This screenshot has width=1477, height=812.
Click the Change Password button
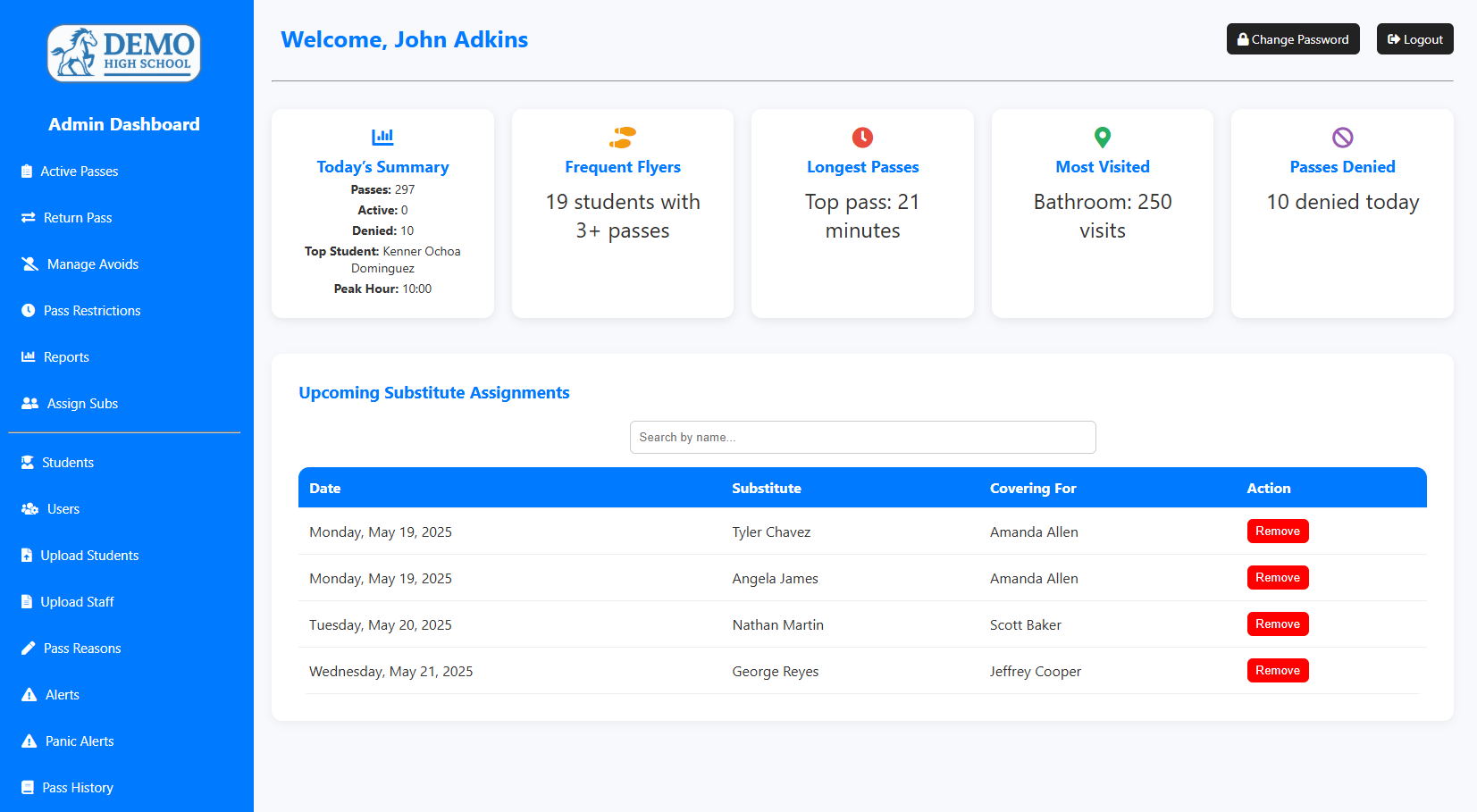pos(1292,38)
